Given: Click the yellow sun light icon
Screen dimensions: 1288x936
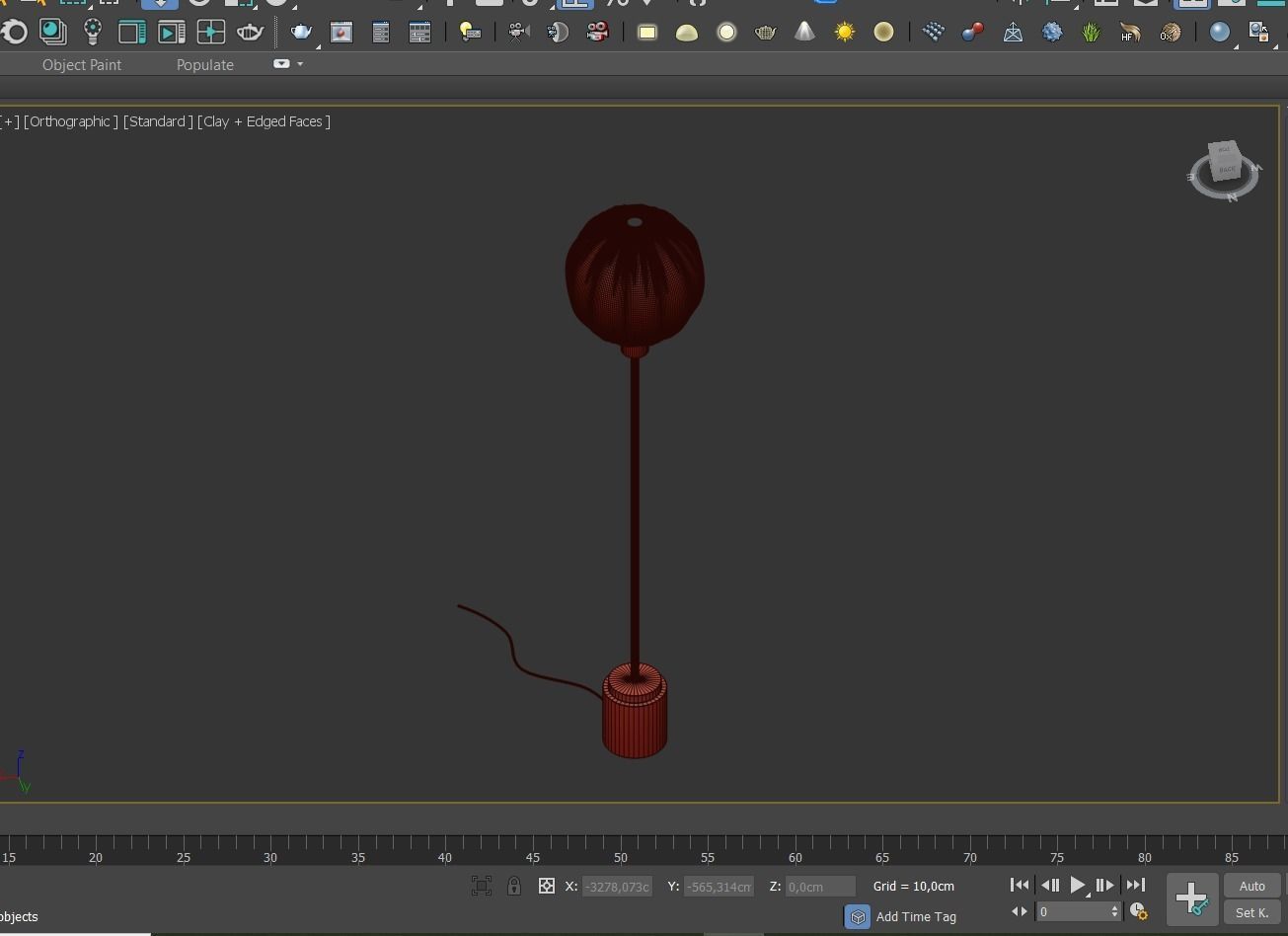Looking at the screenshot, I should [x=845, y=33].
